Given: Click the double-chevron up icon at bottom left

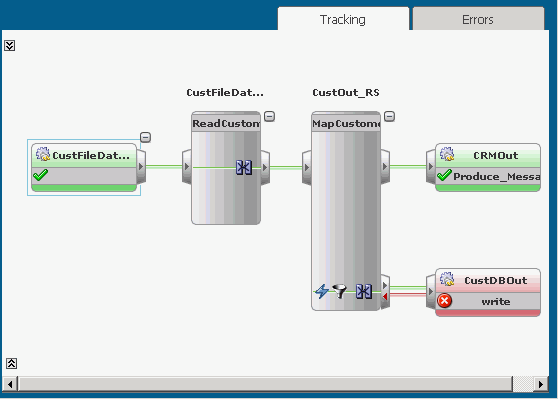Looking at the screenshot, I should (11, 363).
